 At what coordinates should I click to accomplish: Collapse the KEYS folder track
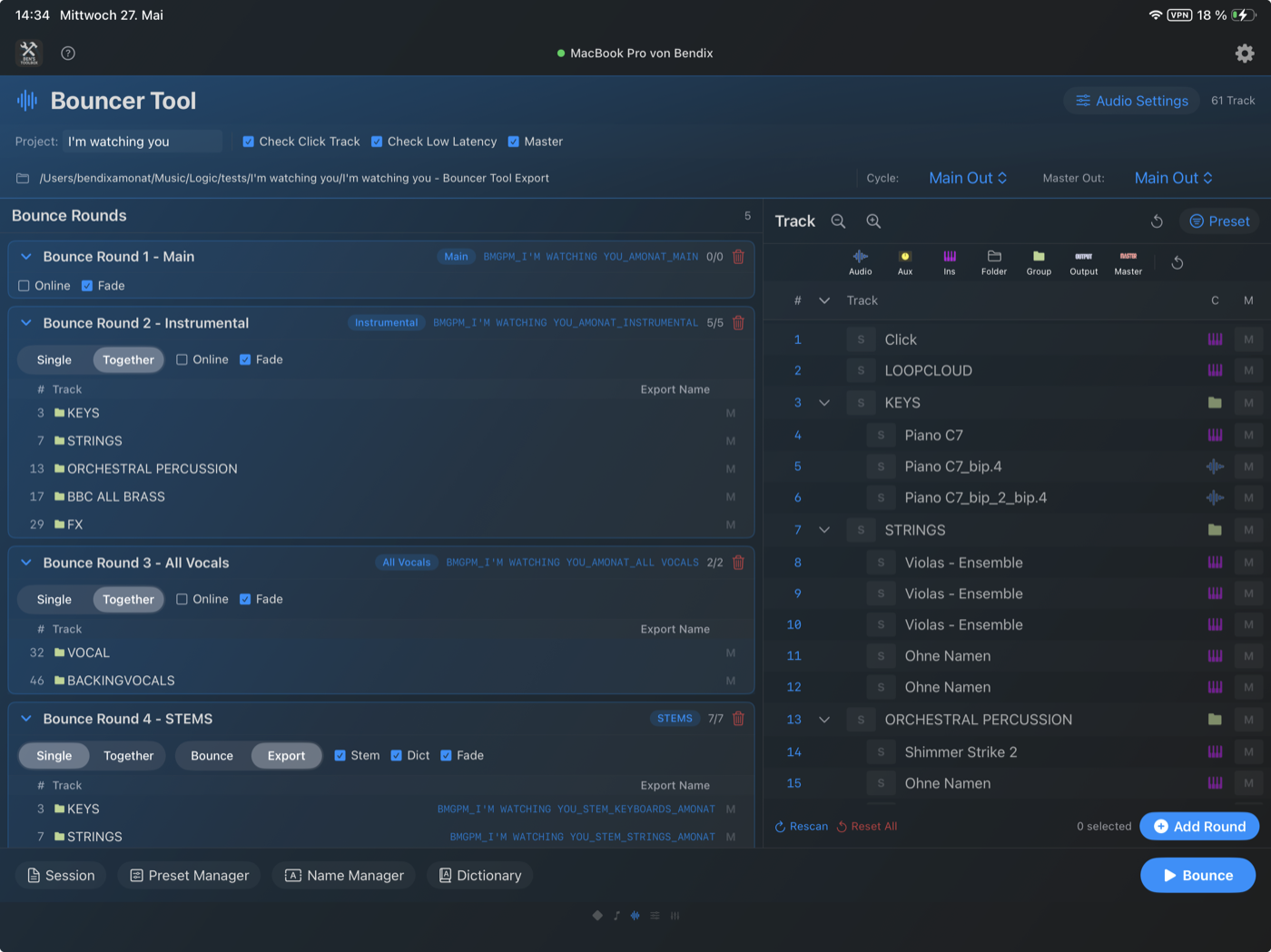(824, 403)
